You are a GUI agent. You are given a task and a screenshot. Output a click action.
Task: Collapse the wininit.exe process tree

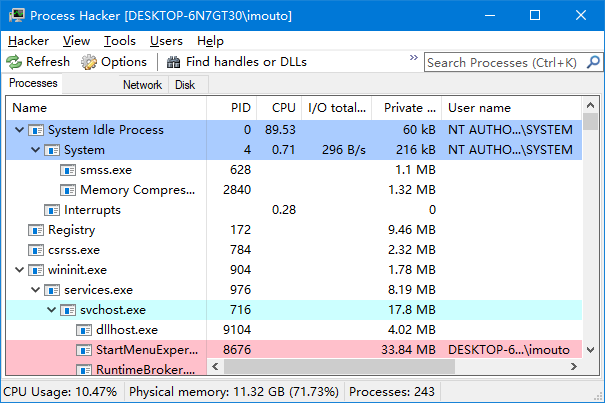click(x=20, y=270)
